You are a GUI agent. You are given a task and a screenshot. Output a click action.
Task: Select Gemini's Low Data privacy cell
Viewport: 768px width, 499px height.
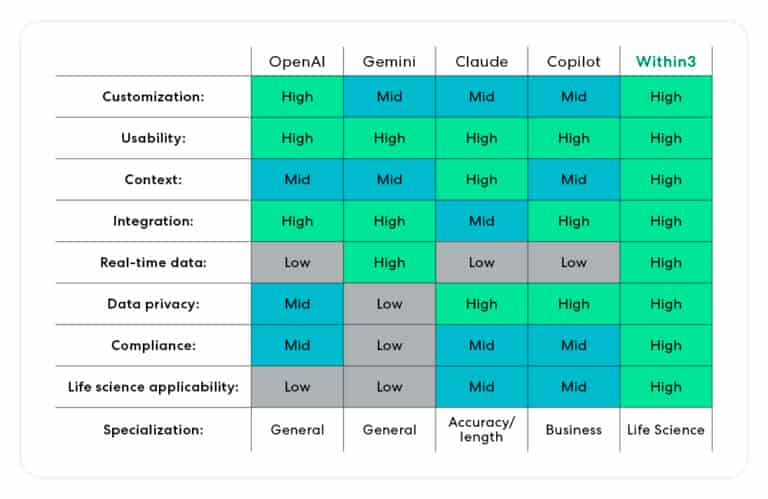(x=389, y=304)
